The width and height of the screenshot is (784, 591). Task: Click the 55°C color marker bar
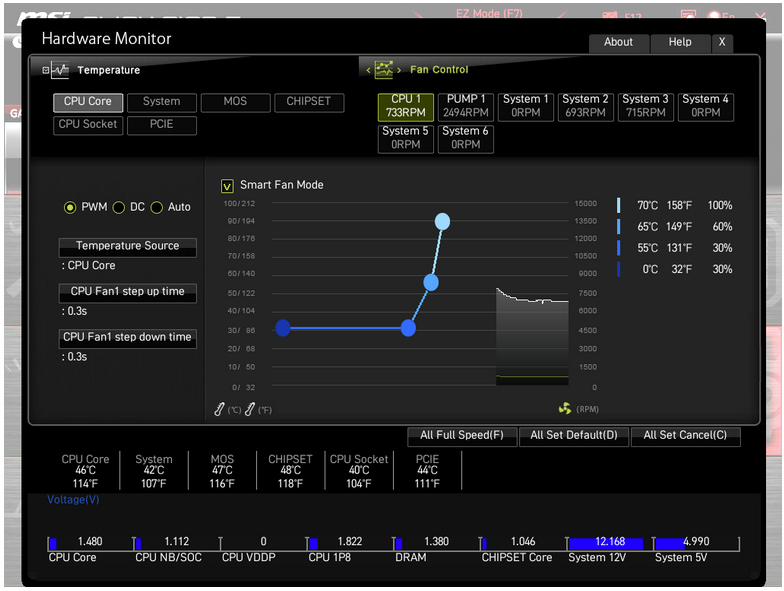[x=618, y=248]
